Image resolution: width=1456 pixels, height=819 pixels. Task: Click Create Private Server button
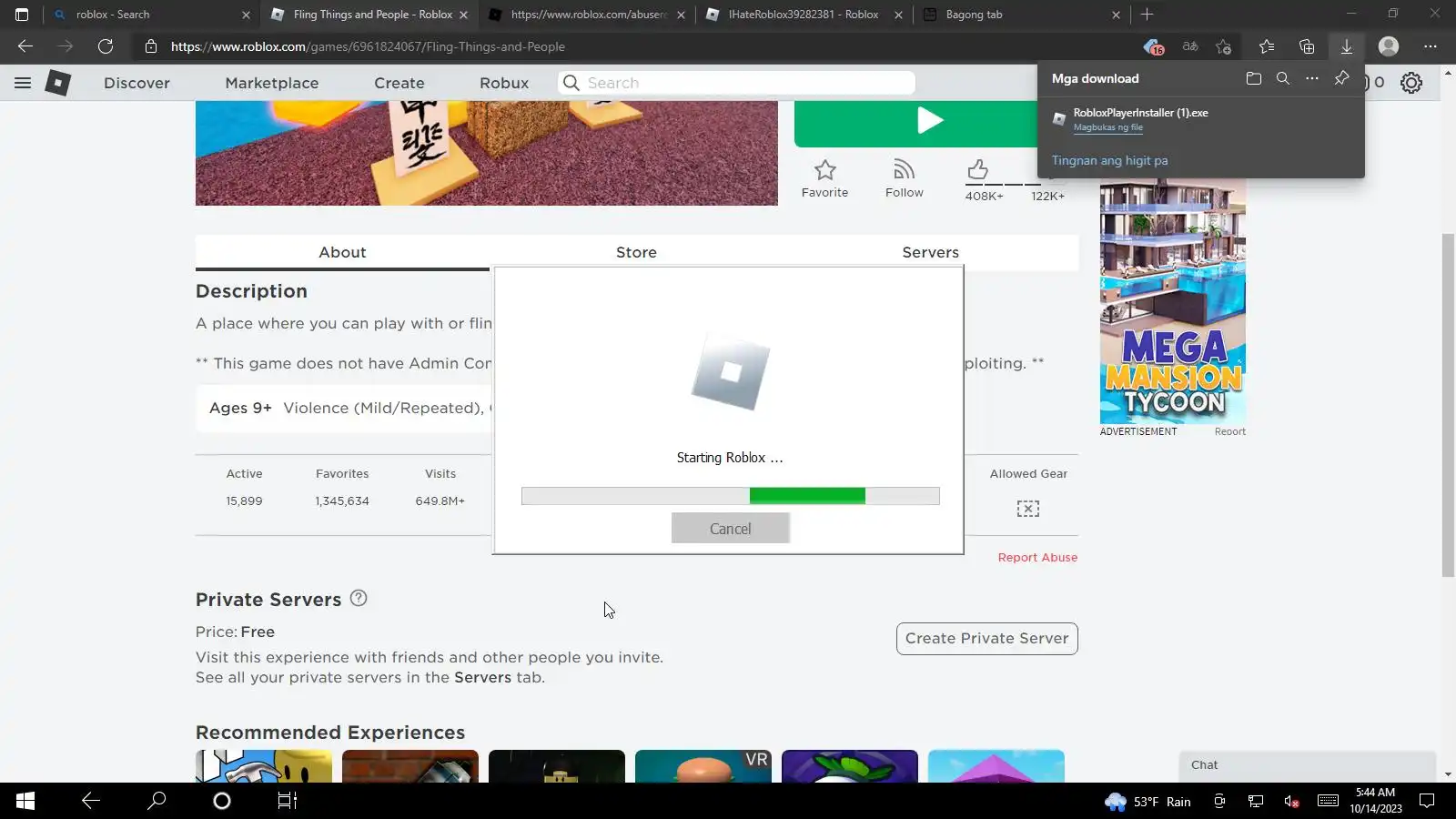[x=987, y=639]
